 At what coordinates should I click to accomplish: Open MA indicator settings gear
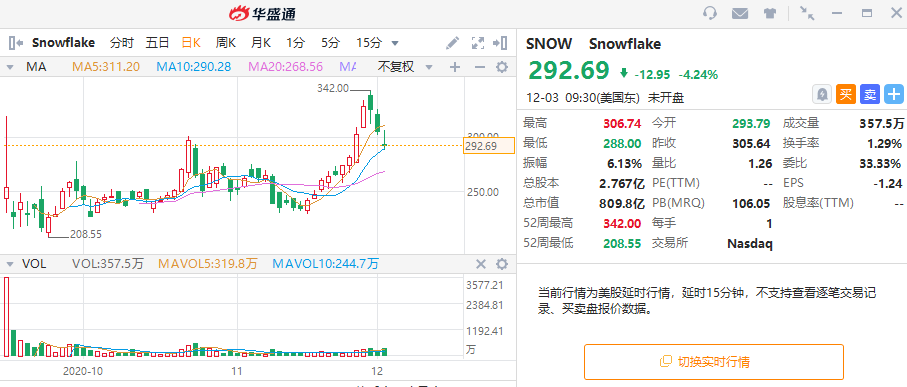pos(502,67)
